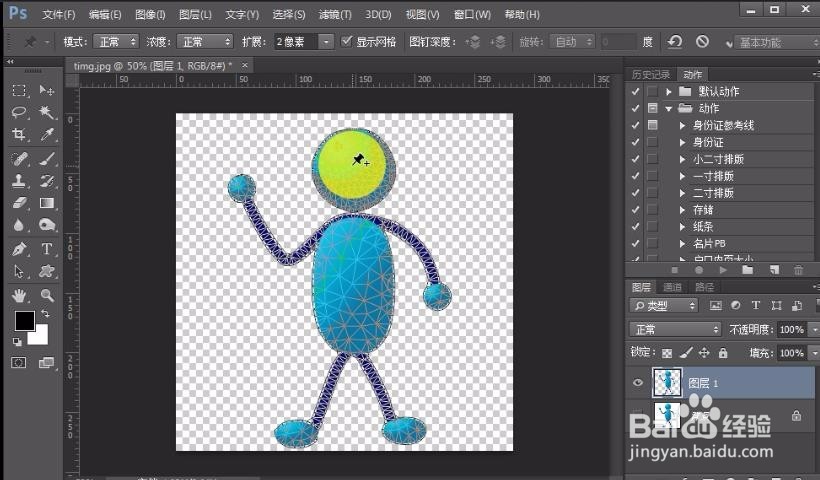Lock layer position

click(704, 353)
